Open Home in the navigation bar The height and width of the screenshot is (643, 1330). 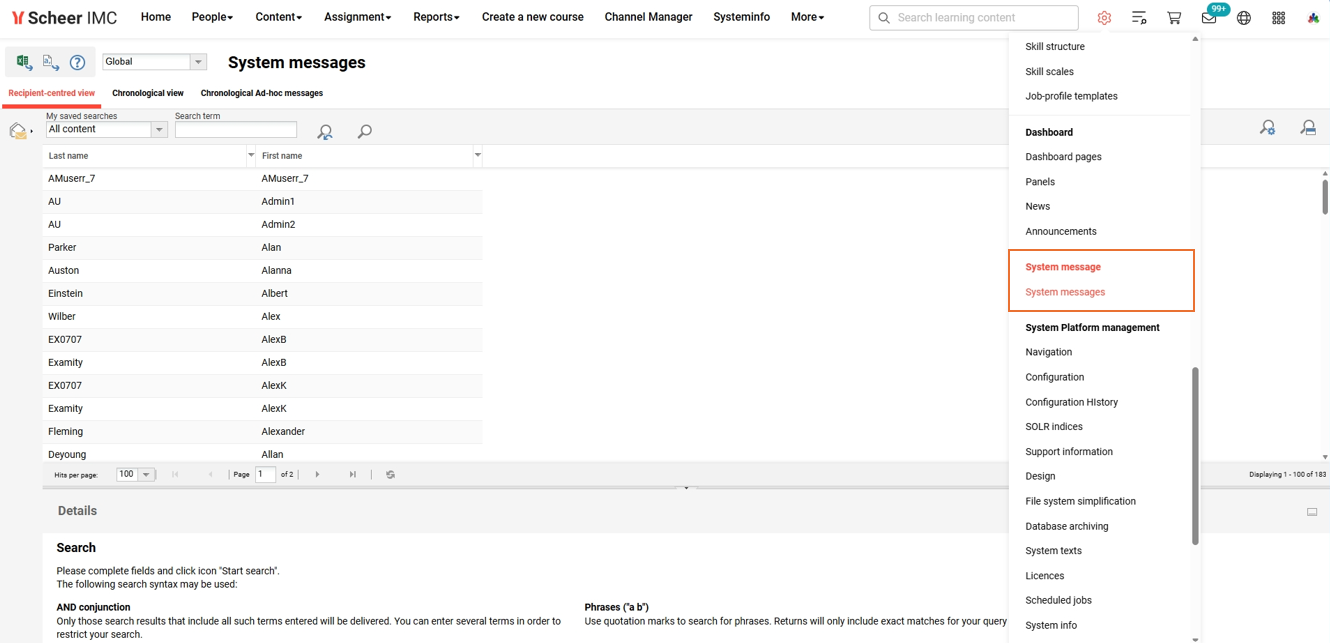[156, 17]
